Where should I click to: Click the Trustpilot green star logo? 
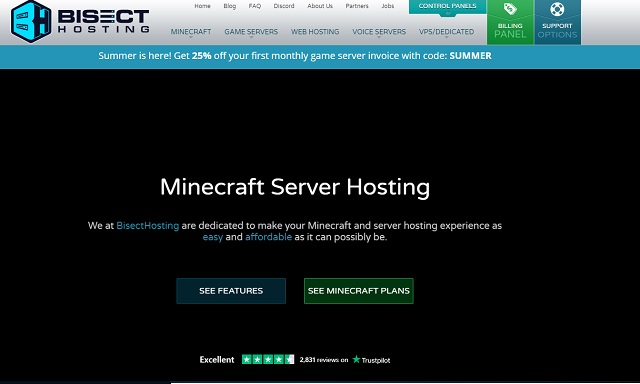(x=356, y=359)
